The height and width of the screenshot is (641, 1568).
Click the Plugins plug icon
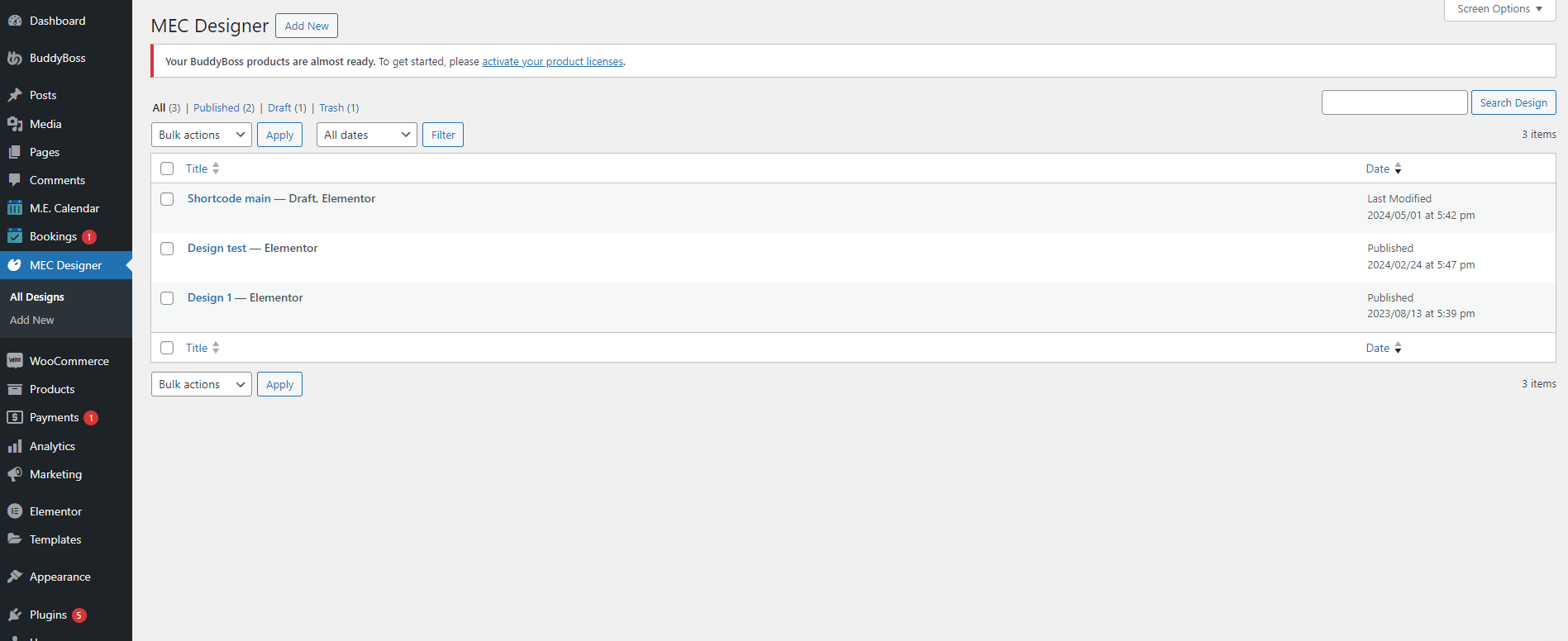(x=15, y=615)
